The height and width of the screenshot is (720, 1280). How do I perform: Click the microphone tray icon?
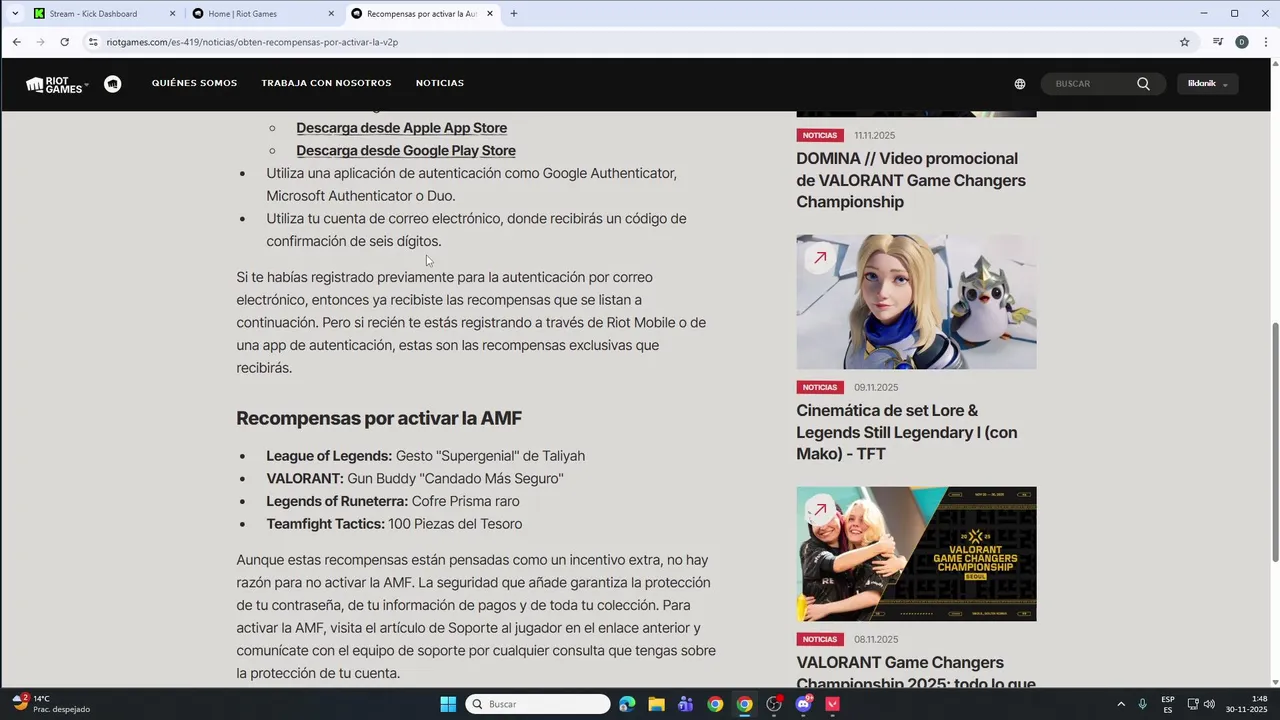tap(1142, 704)
